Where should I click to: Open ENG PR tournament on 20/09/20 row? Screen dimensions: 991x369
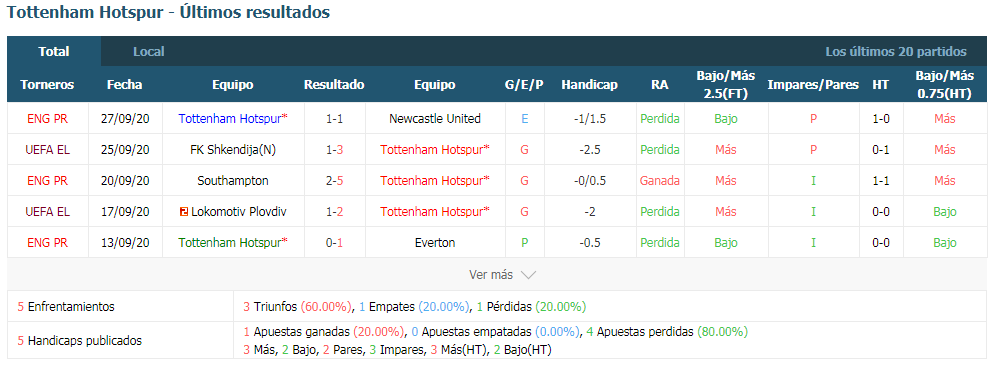click(x=47, y=181)
